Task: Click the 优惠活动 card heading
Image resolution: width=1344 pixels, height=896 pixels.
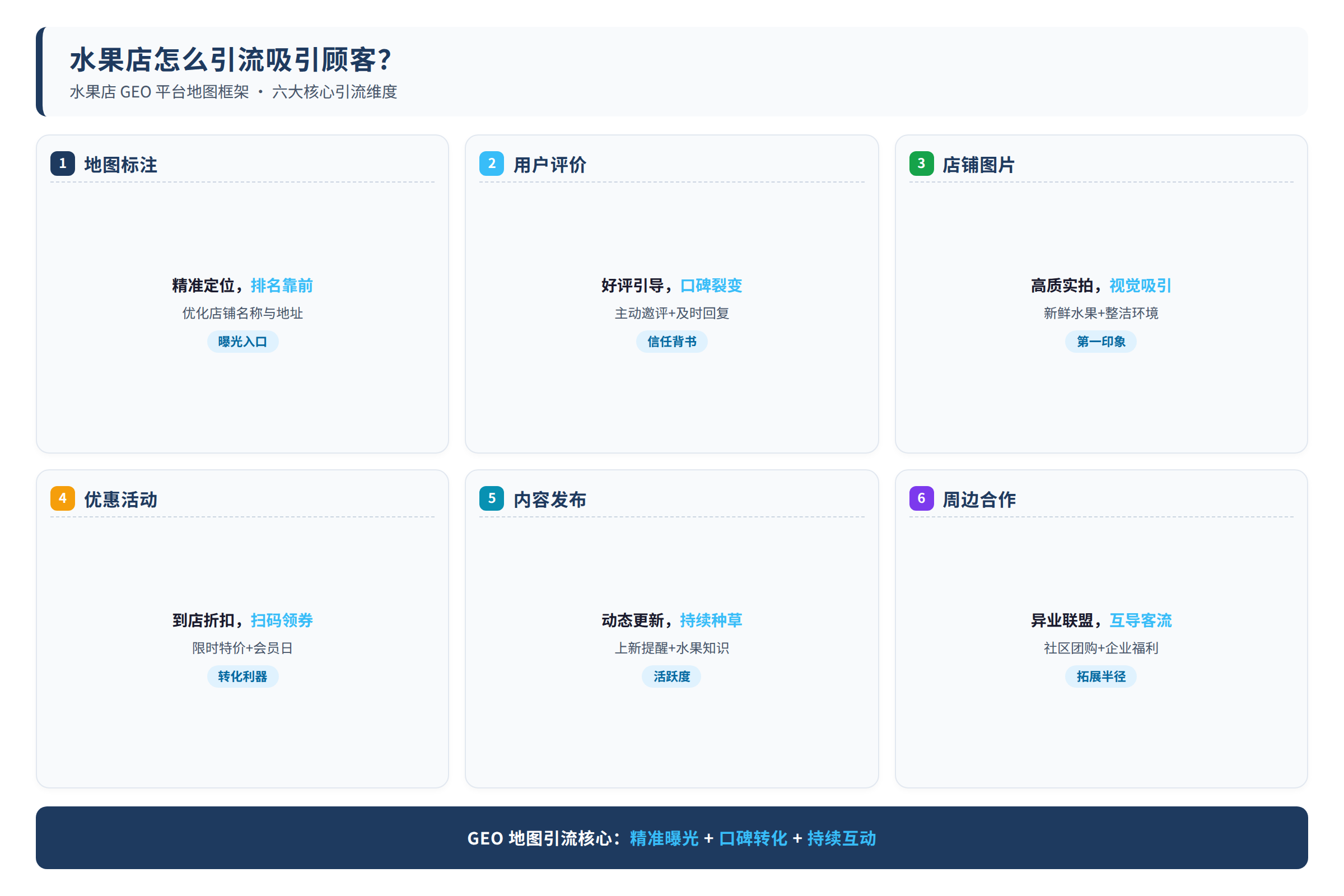Action: pyautogui.click(x=120, y=500)
